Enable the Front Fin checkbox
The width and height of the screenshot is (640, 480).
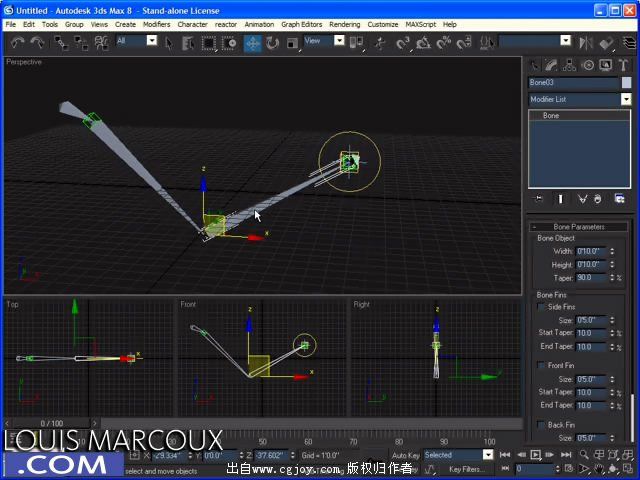pyautogui.click(x=541, y=365)
